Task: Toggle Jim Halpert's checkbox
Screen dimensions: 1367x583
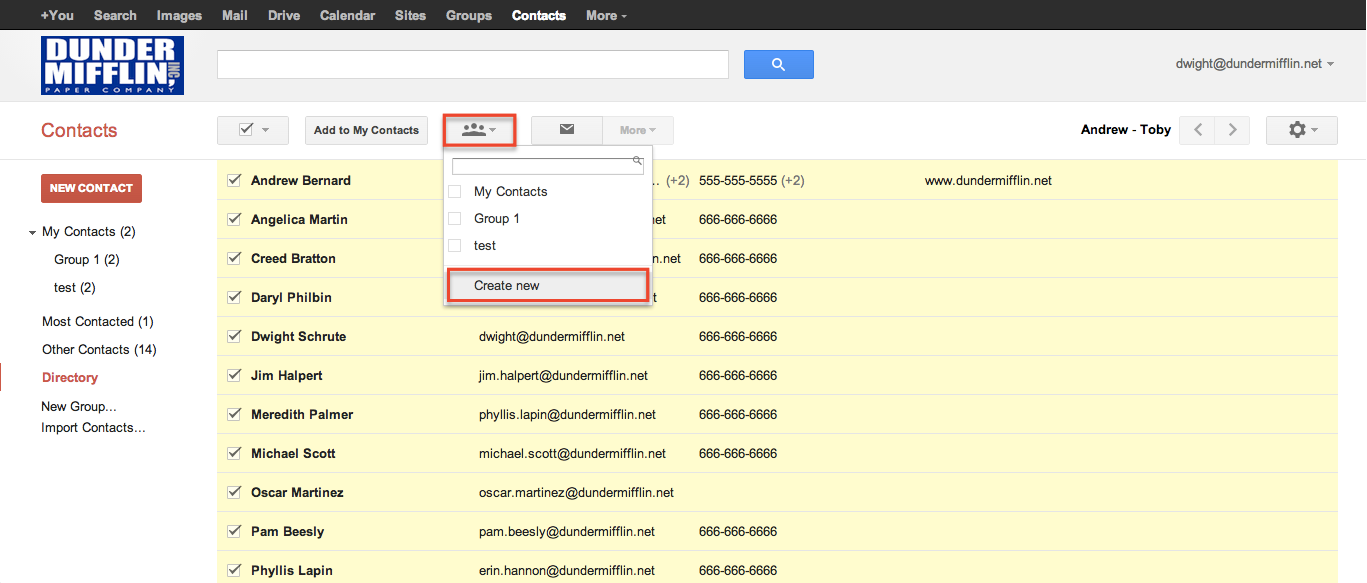Action: pyautogui.click(x=234, y=375)
